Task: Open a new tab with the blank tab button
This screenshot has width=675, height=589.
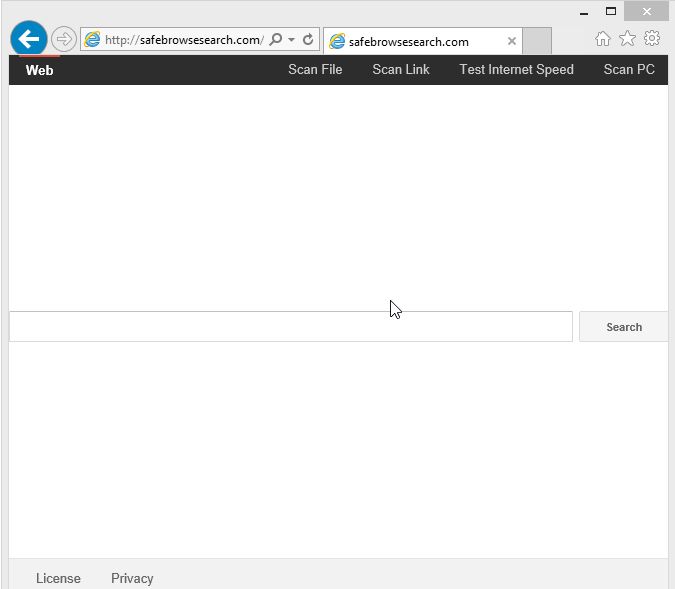Action: coord(537,41)
